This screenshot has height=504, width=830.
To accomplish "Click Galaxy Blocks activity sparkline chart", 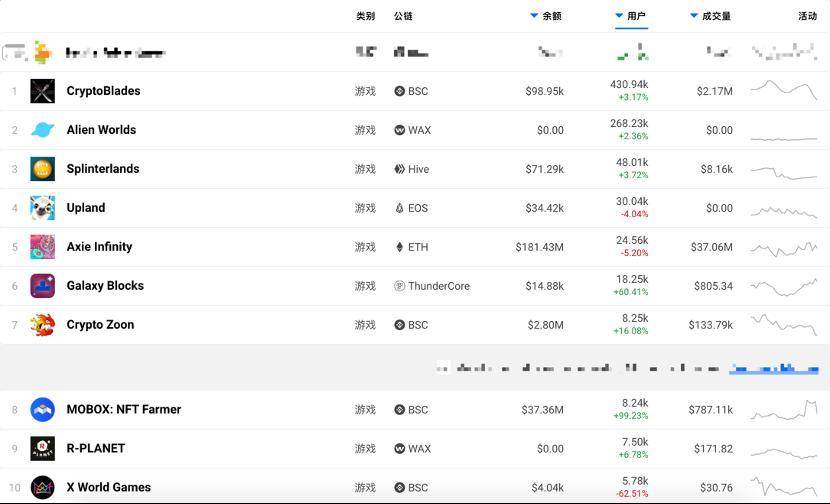I will (x=784, y=287).
